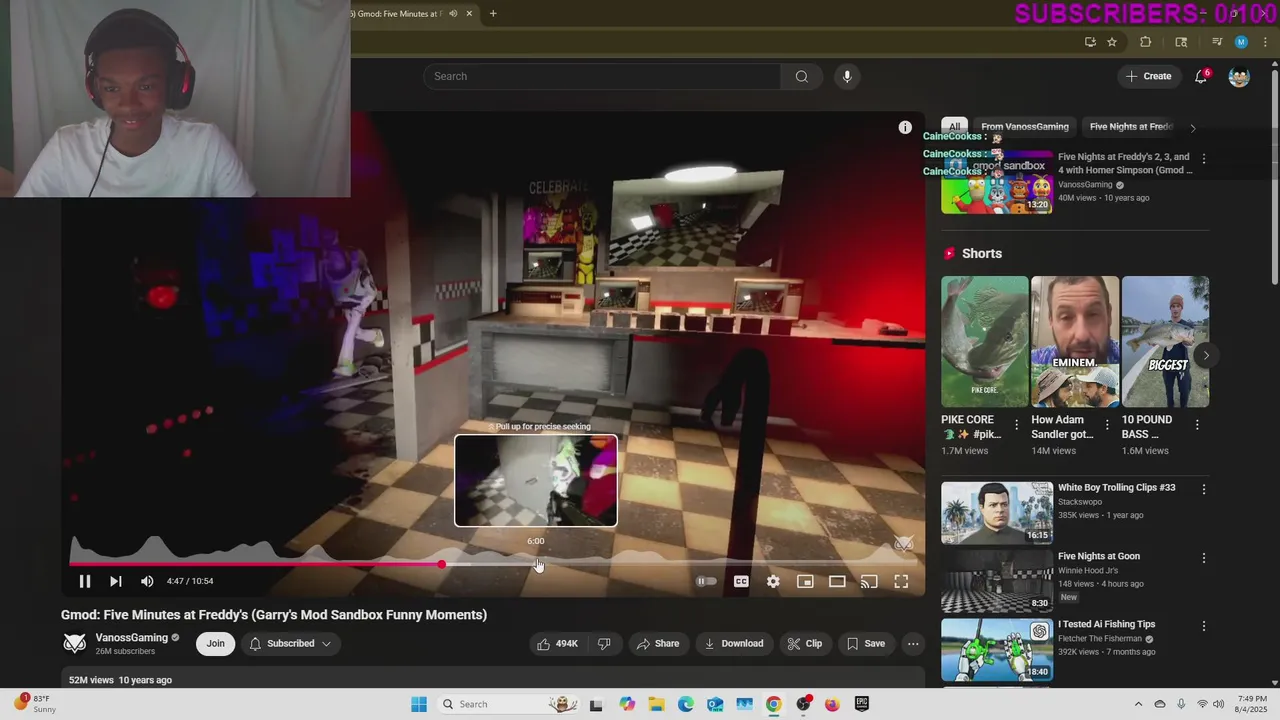This screenshot has height=720, width=1280.
Task: Open the video player settings gear
Action: pyautogui.click(x=773, y=581)
